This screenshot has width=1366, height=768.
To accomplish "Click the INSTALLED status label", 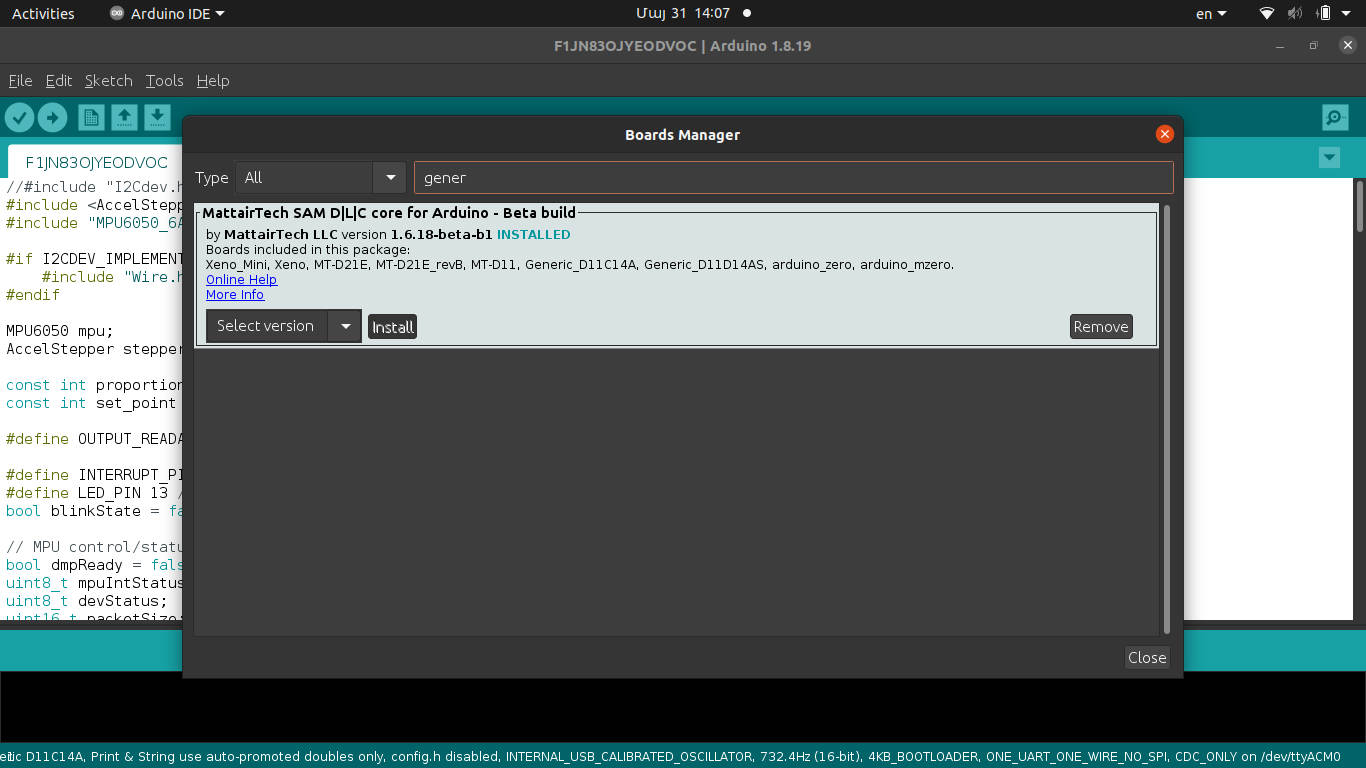I will click(x=533, y=235).
